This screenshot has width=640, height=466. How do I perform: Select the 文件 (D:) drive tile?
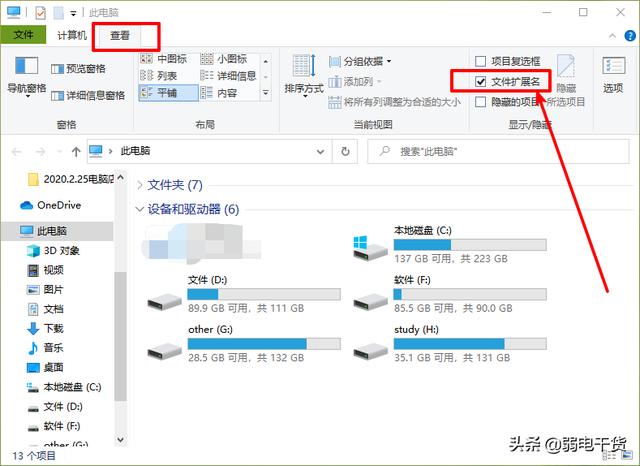point(244,295)
